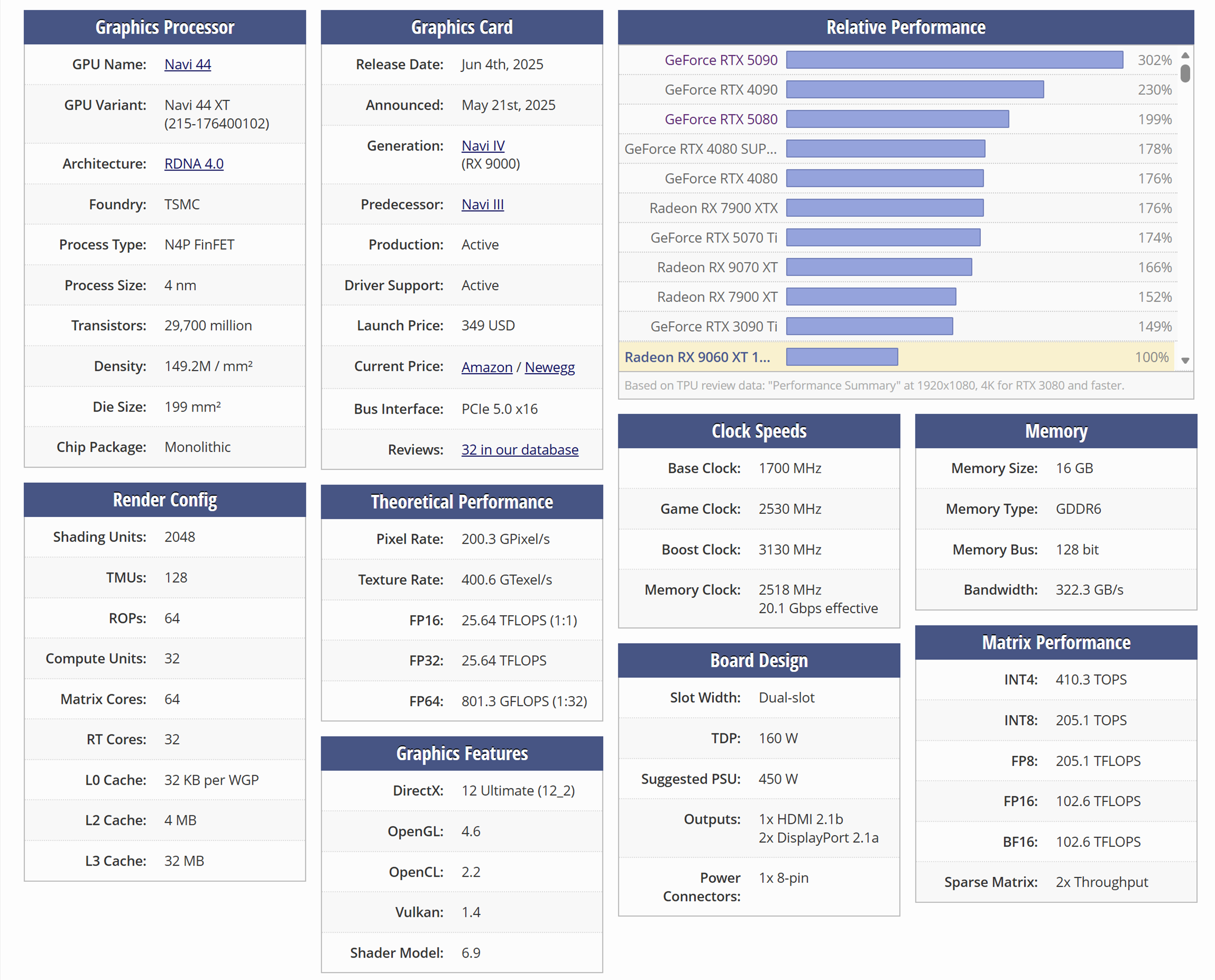Click the Relative Performance scrollbar thumb
Viewport: 1215px width, 980px height.
point(1186,73)
